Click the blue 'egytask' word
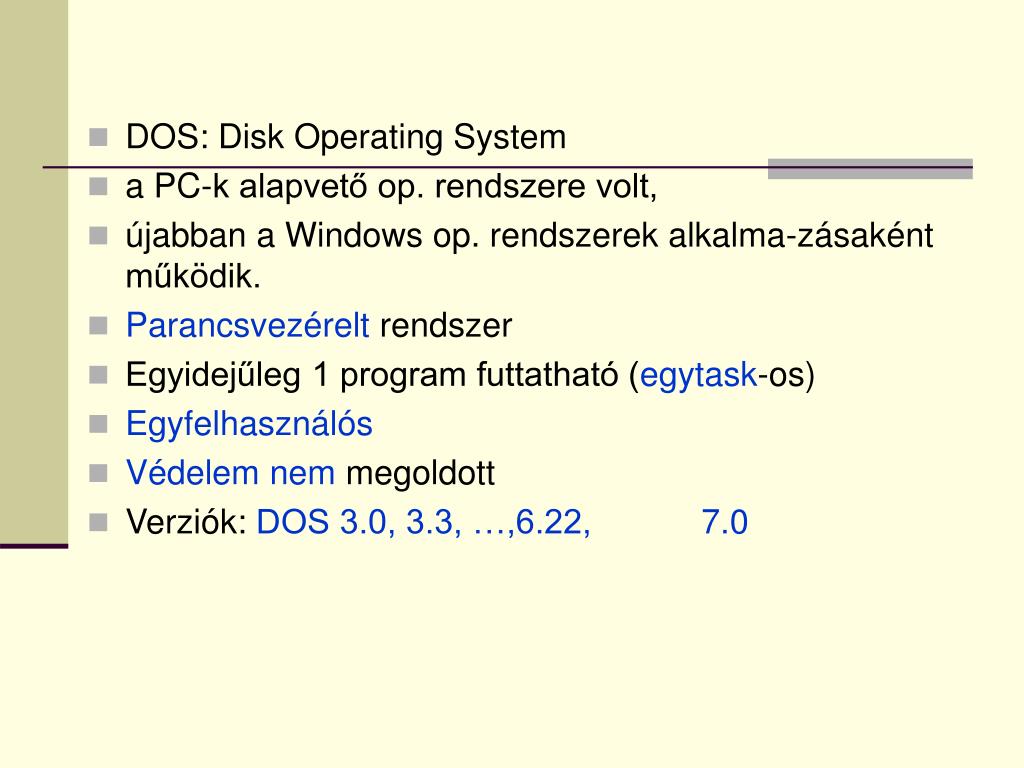The width and height of the screenshot is (1024, 768). (x=698, y=376)
